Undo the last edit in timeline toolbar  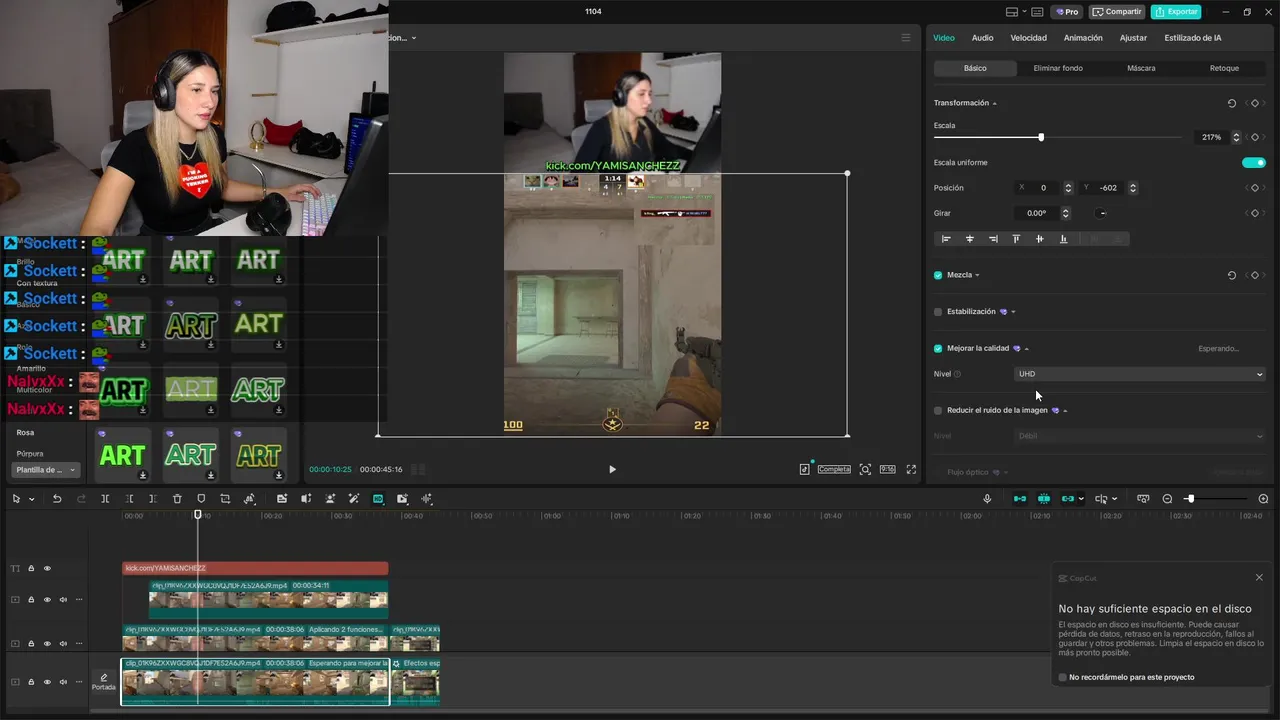[57, 499]
